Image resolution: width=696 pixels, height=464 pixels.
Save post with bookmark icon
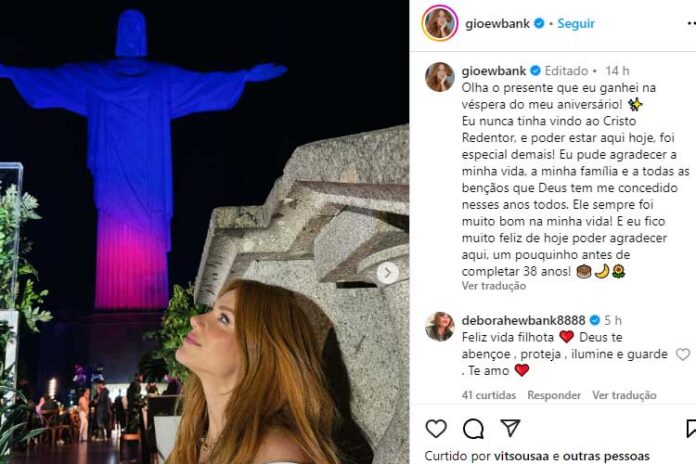(x=690, y=429)
